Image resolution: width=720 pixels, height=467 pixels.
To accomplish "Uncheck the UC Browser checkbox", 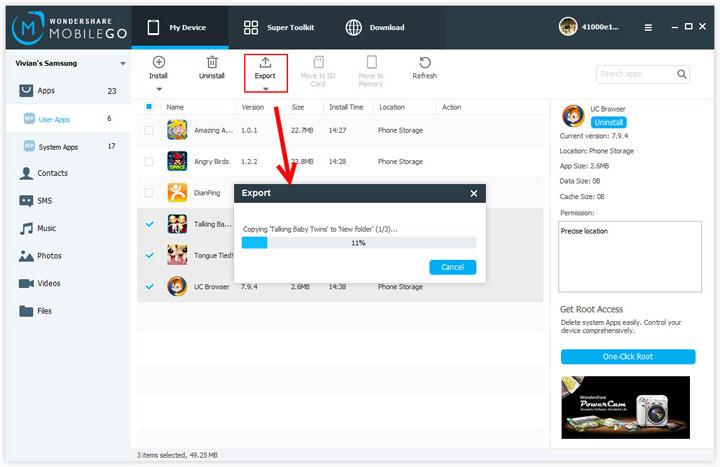I will click(x=149, y=287).
